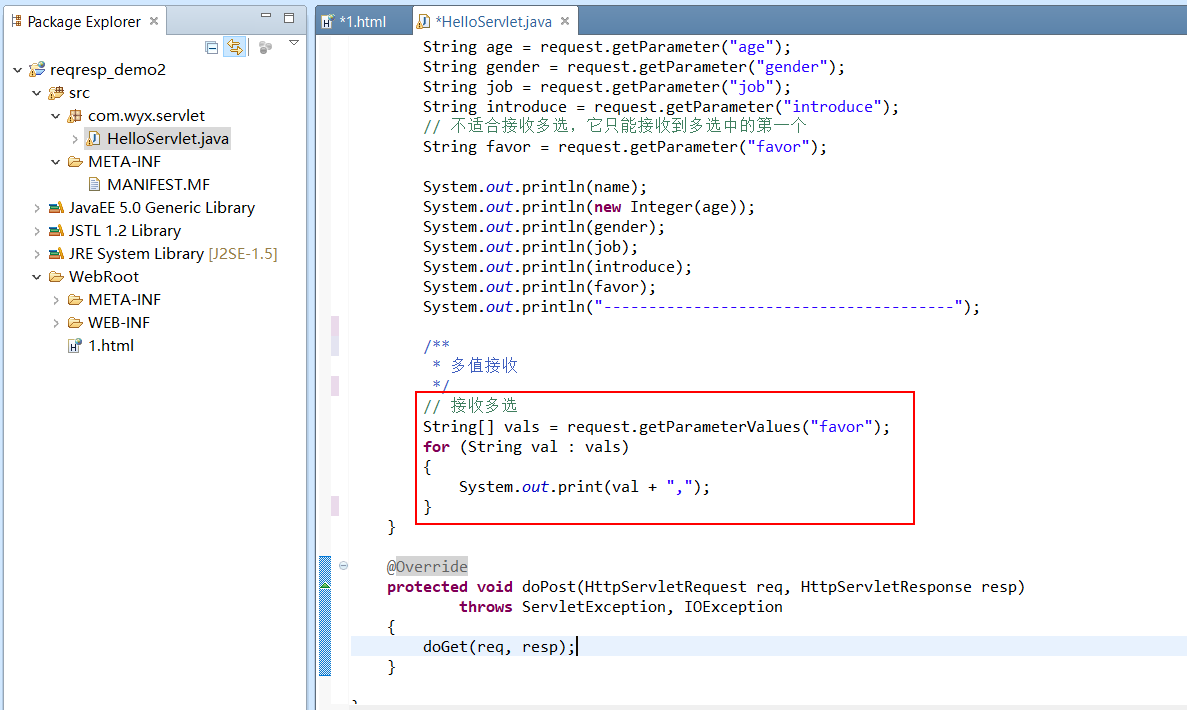
Task: Click System.out.println(favor); line
Action: tap(540, 287)
